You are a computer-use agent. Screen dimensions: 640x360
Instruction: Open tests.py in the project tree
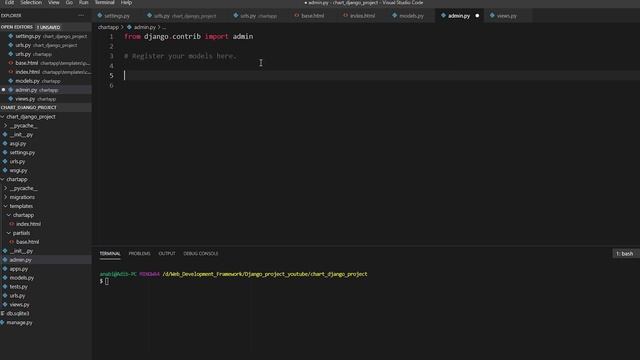[x=18, y=287]
